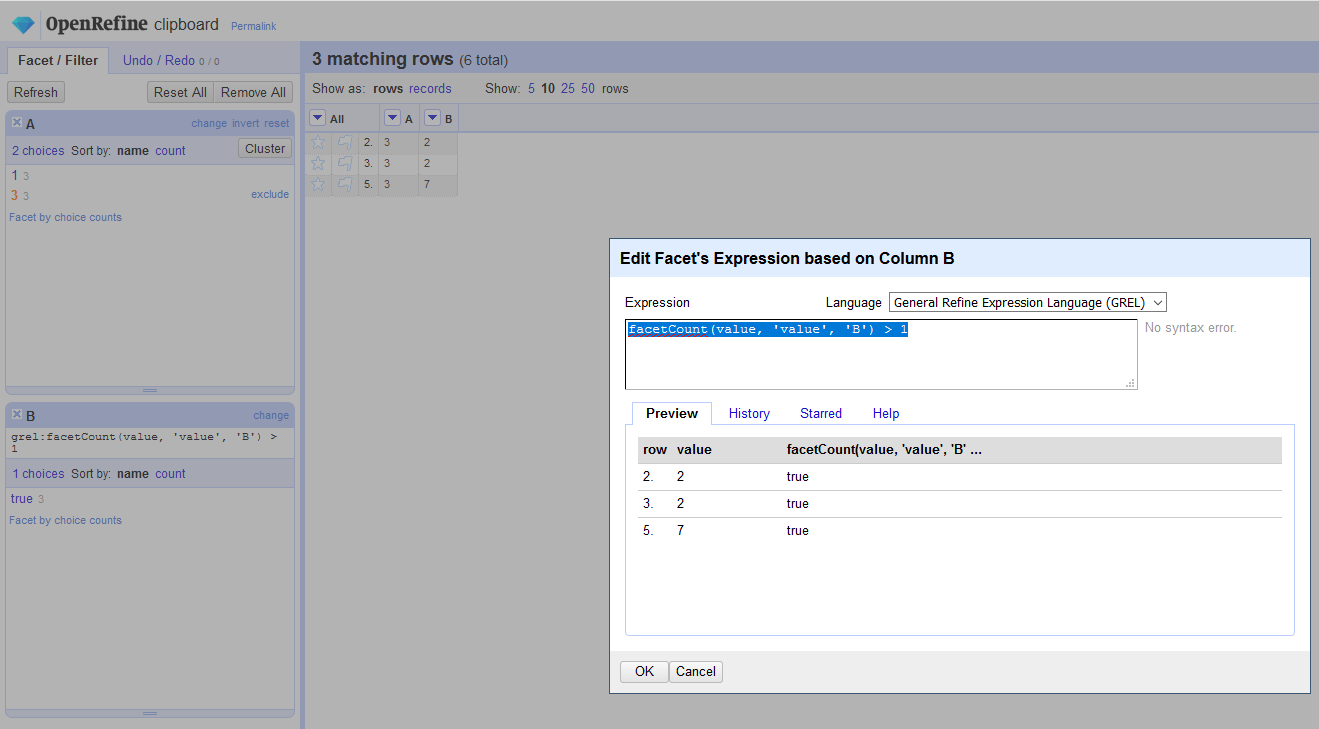Click change link in facet A
Viewport: 1319px width, 729px height.
(209, 124)
